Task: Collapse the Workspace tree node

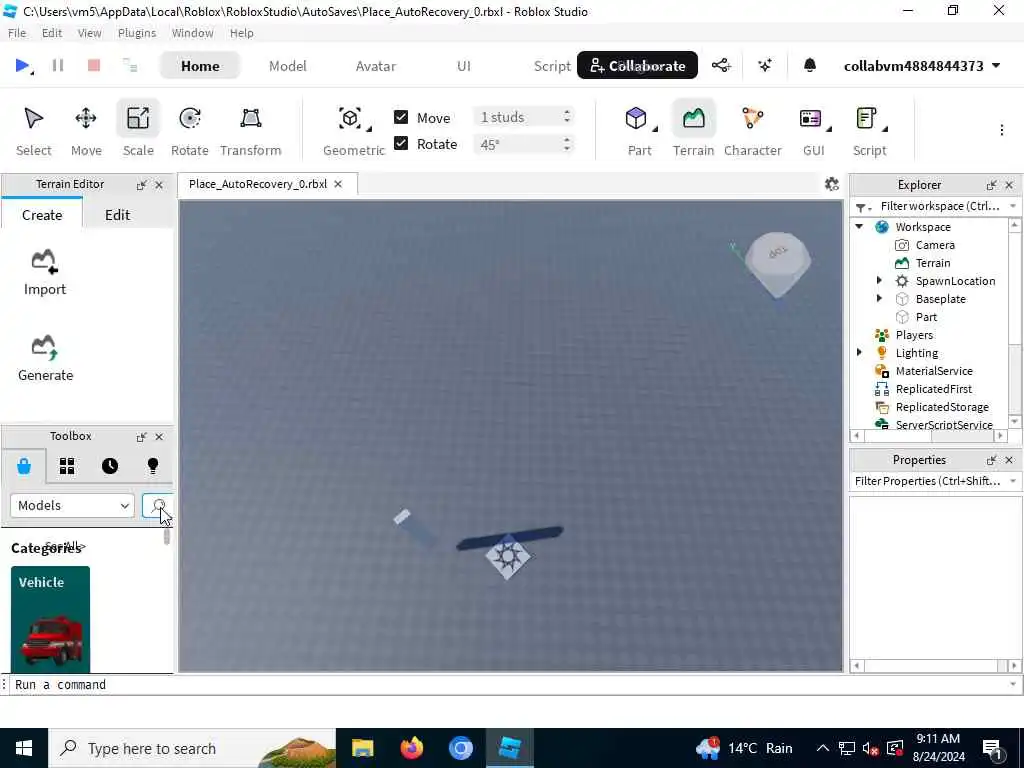Action: 859,227
